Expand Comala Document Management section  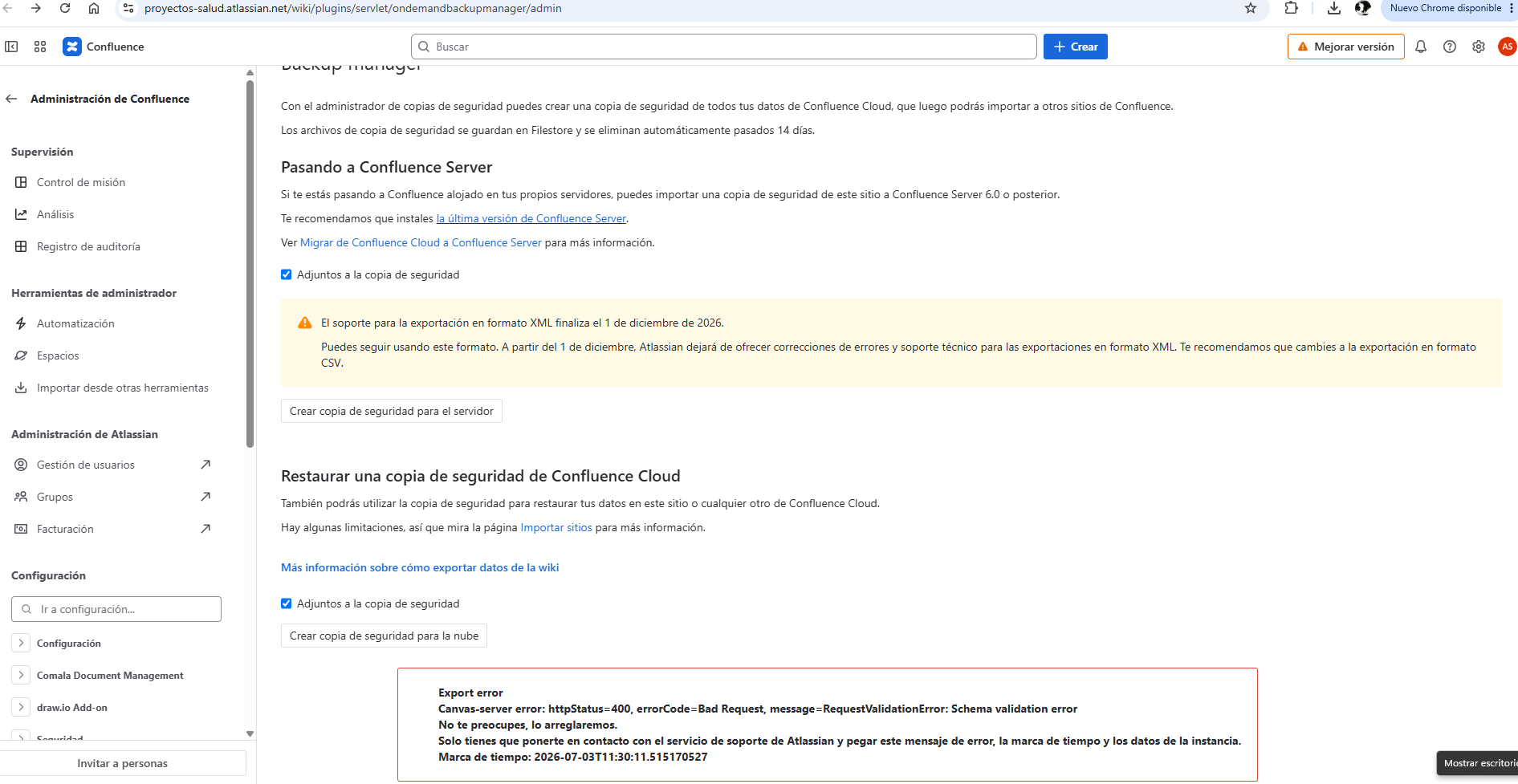(x=21, y=675)
